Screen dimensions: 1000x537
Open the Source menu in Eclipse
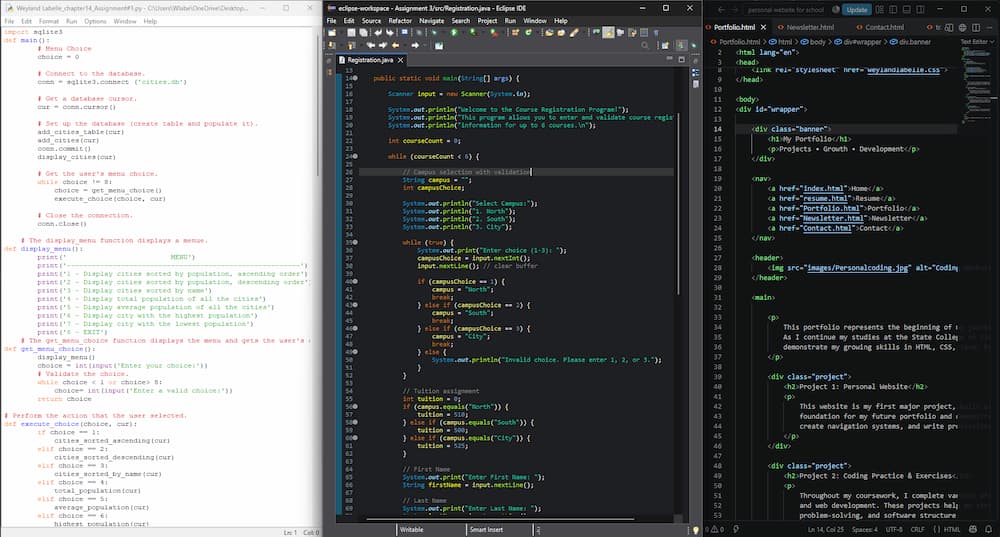coord(371,20)
